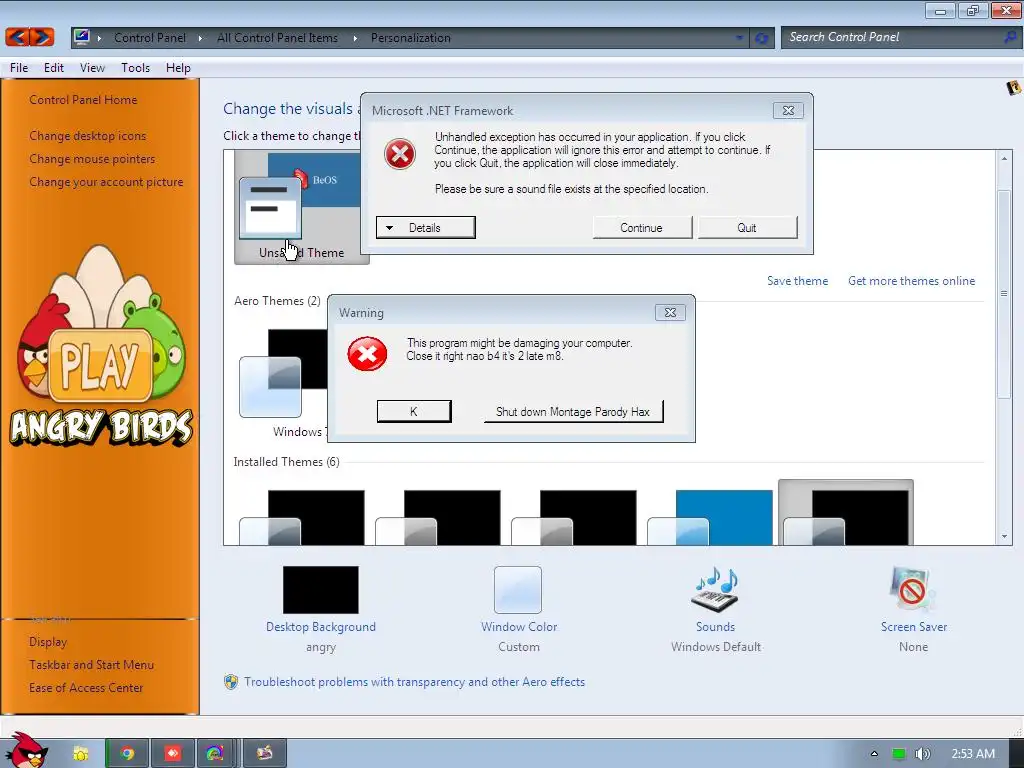Open the View menu

(92, 68)
